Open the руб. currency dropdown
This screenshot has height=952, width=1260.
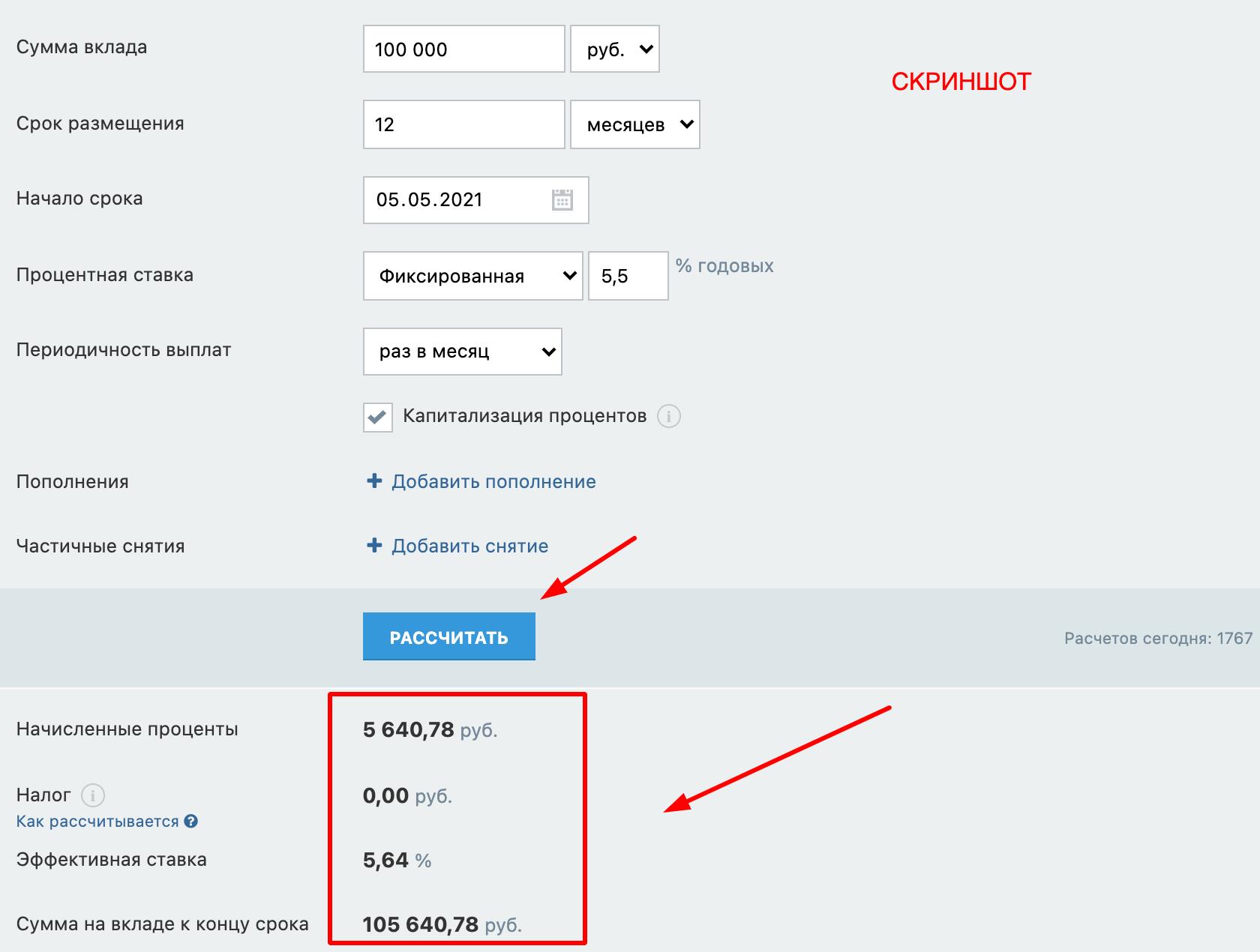coord(615,49)
